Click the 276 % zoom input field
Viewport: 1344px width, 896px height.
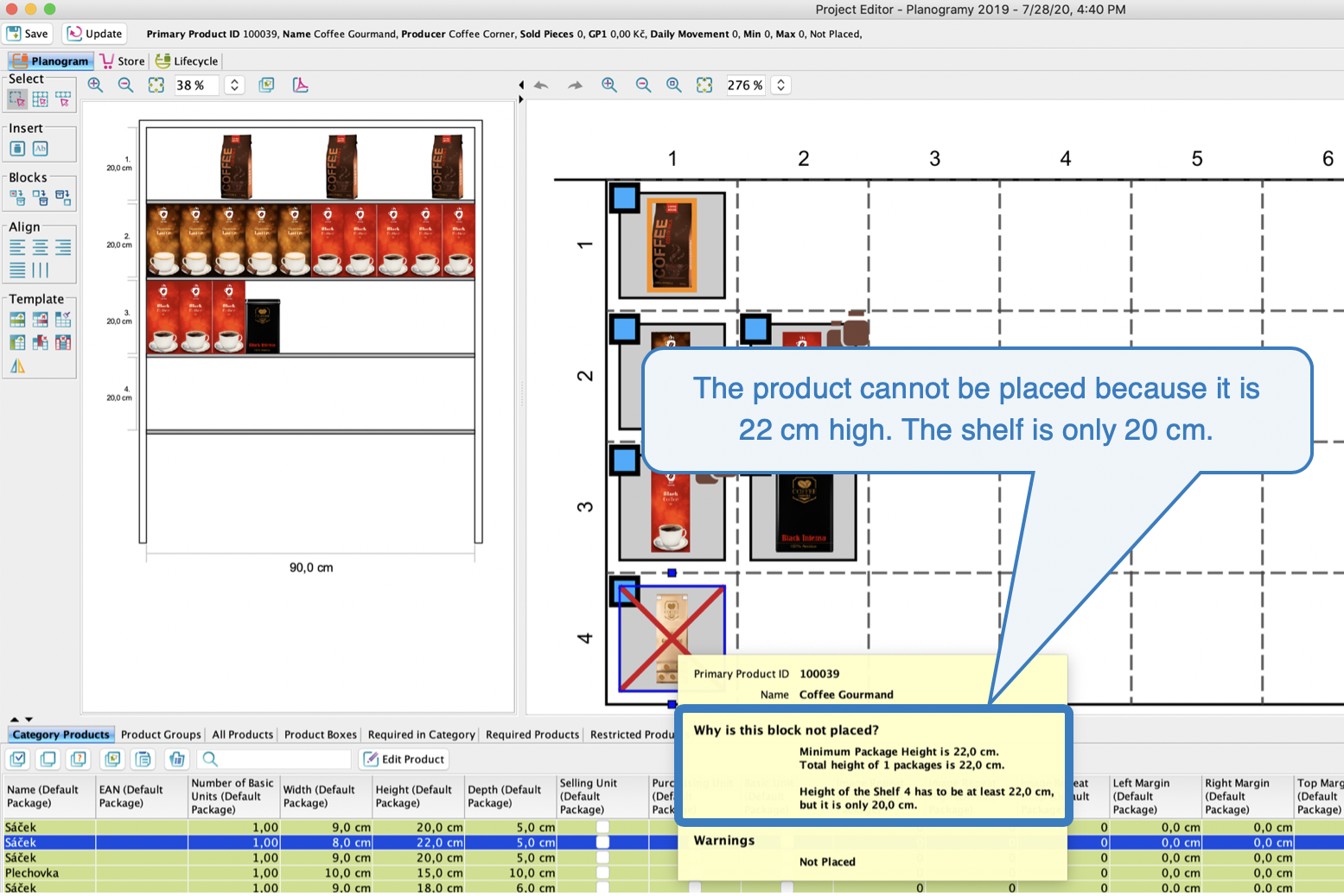click(746, 85)
